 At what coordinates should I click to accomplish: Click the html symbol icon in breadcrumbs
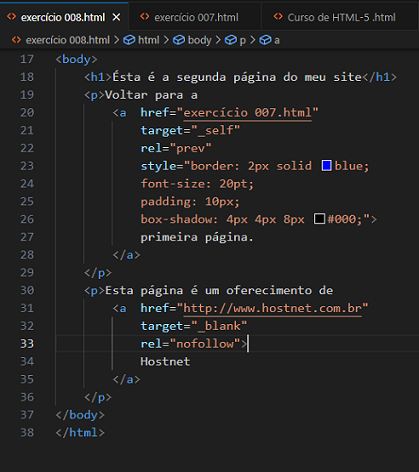click(129, 40)
